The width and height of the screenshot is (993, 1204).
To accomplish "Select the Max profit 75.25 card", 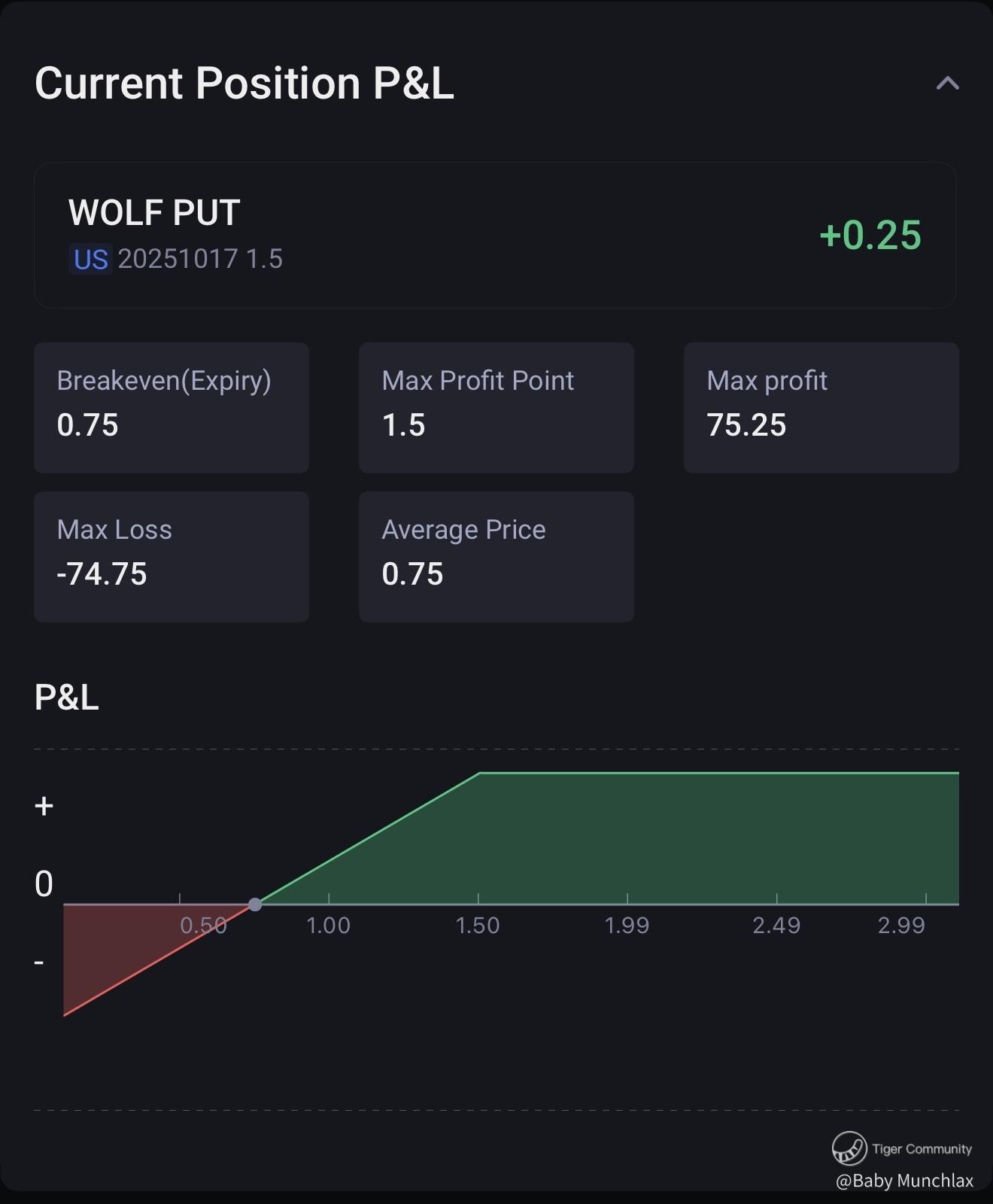I will tap(821, 407).
